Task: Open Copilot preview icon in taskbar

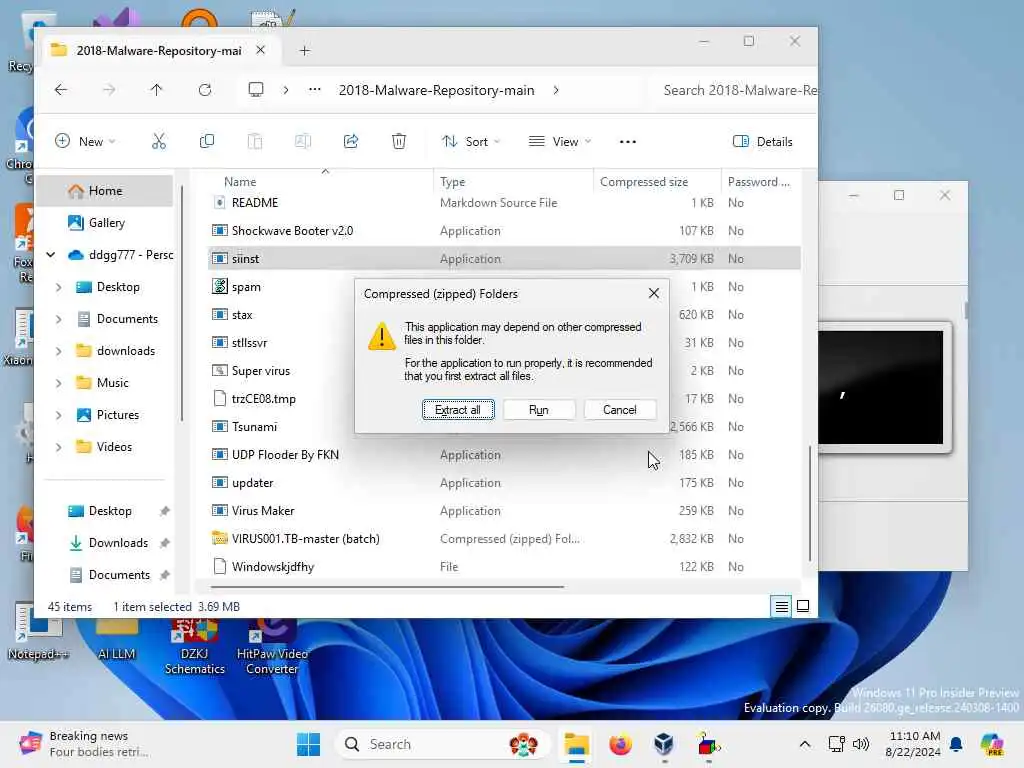Action: [992, 744]
